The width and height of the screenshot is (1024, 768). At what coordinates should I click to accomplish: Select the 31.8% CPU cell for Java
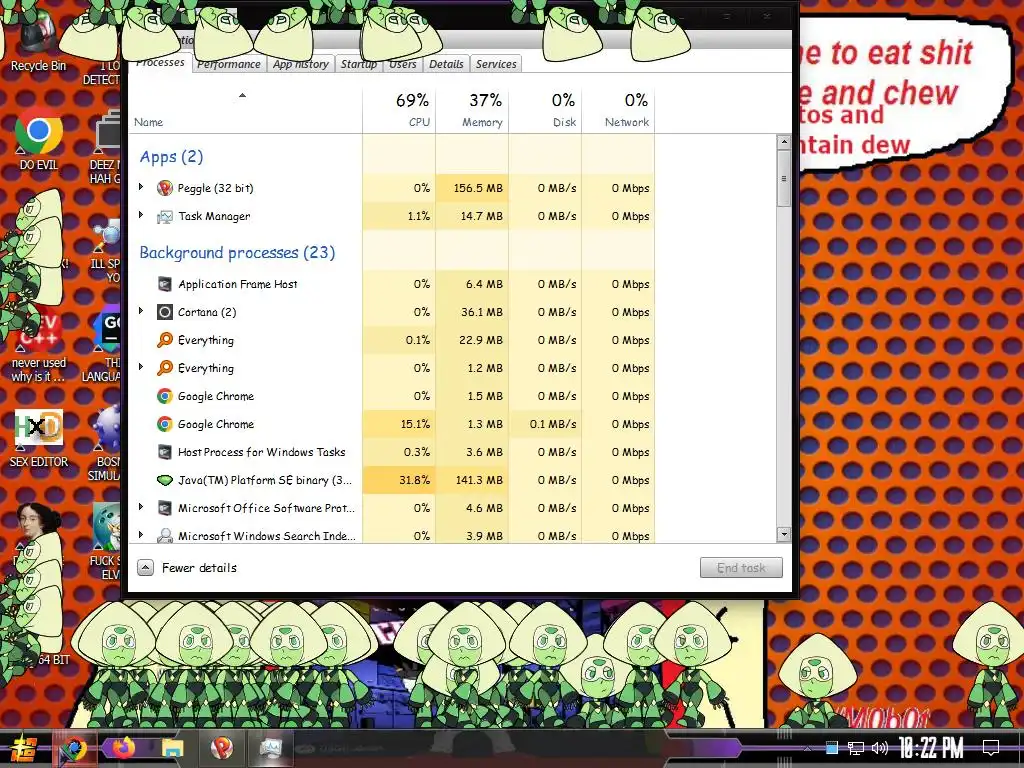coord(399,480)
